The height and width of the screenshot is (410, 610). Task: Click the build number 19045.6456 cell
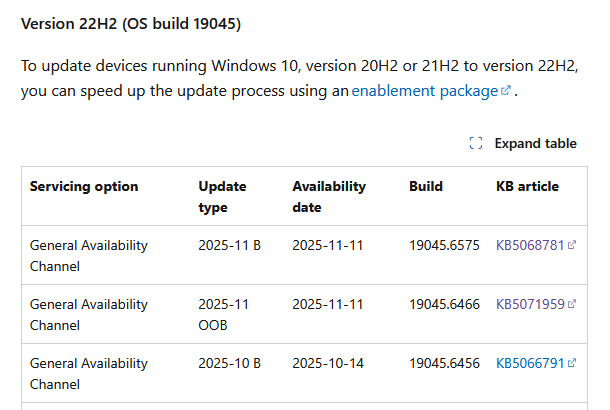[x=444, y=363]
